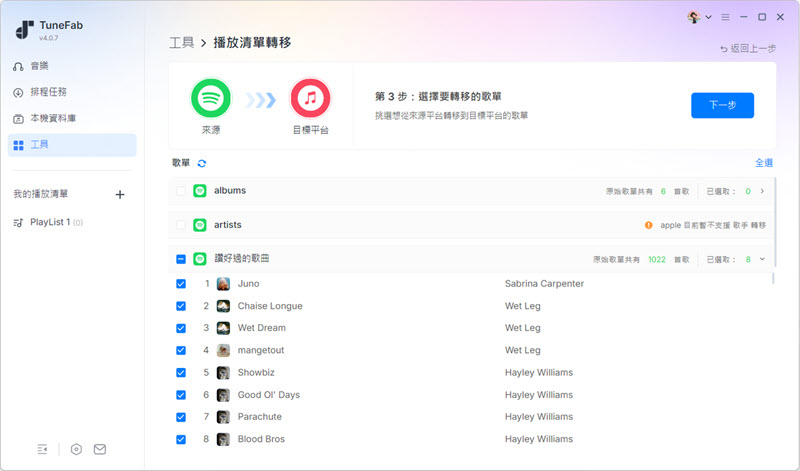Click the mangetout album thumbnail
The image size is (800, 471).
click(x=223, y=351)
